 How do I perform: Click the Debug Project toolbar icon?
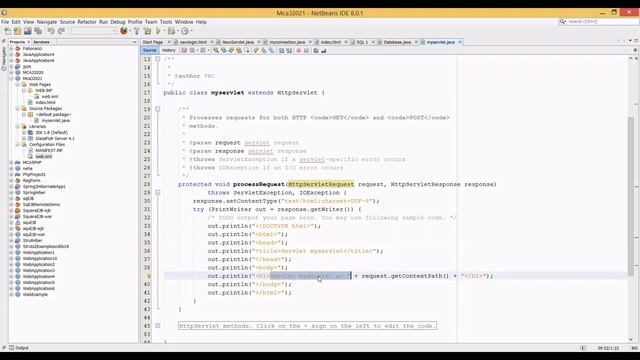(x=171, y=31)
